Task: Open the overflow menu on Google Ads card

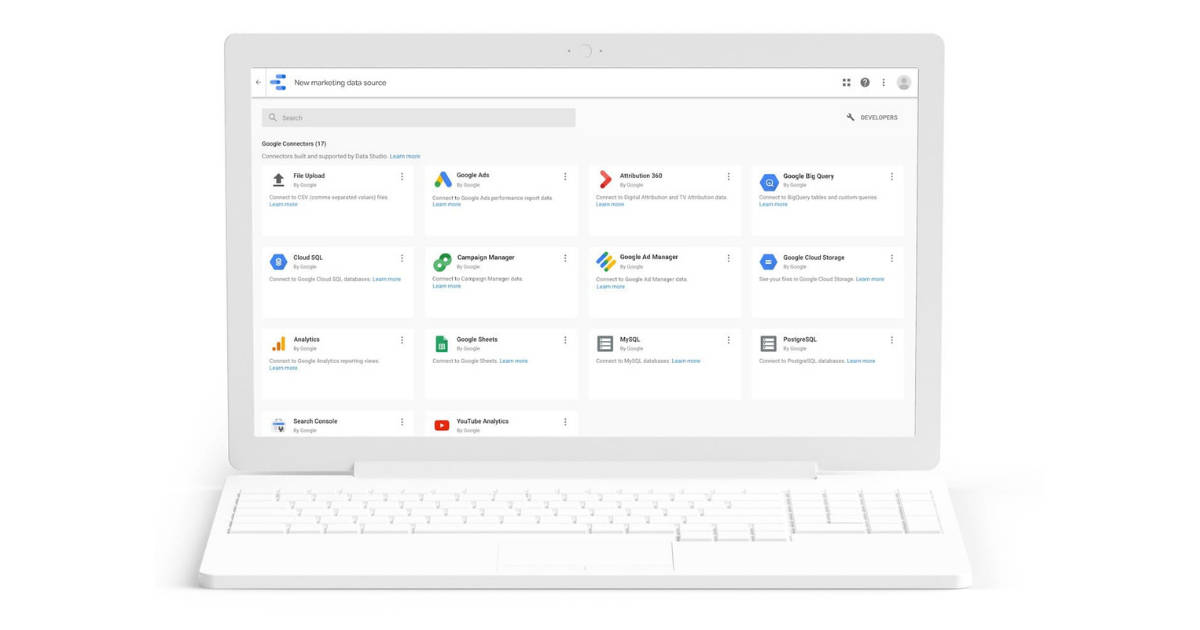Action: [x=566, y=174]
